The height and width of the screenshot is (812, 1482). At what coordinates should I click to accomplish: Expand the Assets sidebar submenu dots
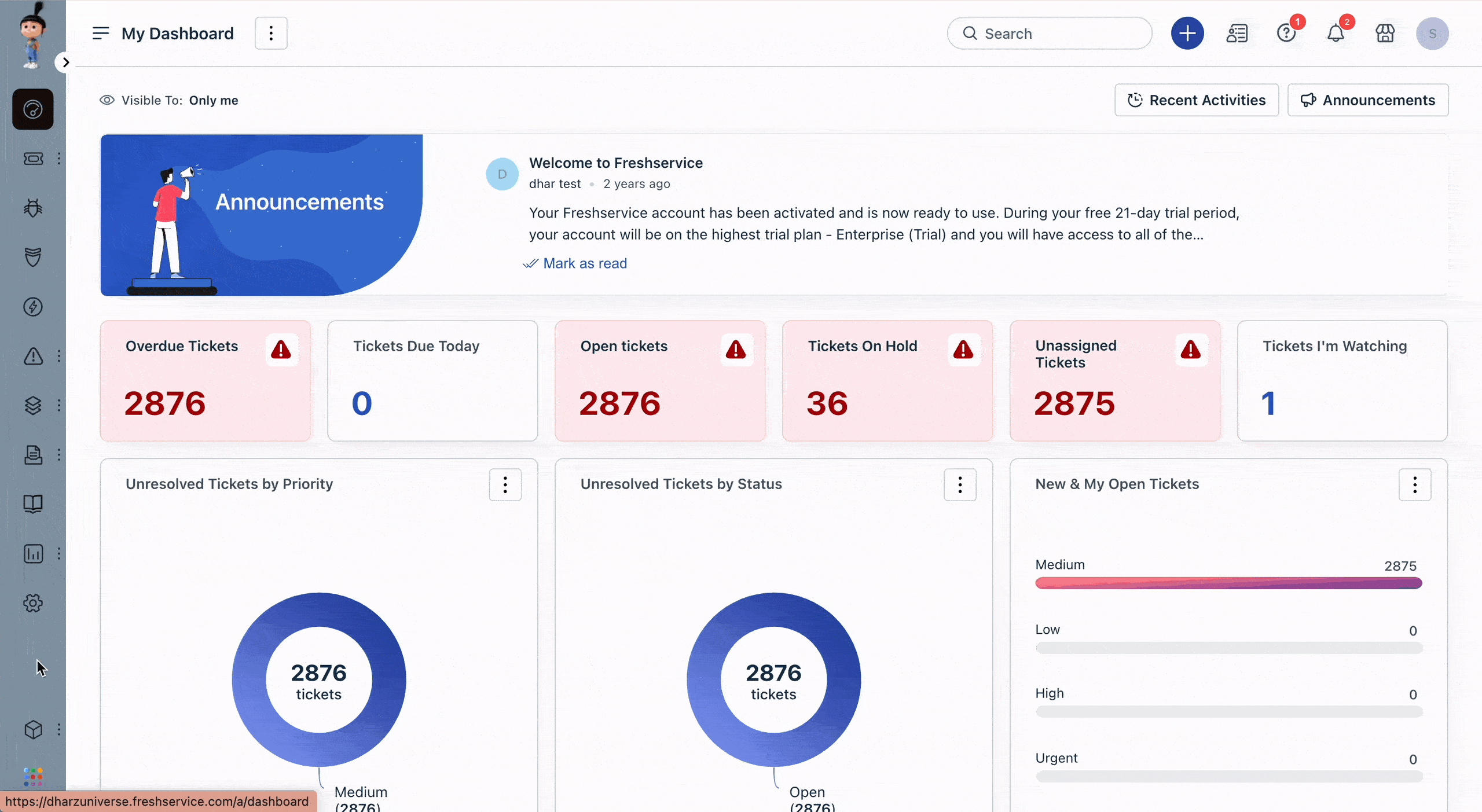(x=59, y=405)
